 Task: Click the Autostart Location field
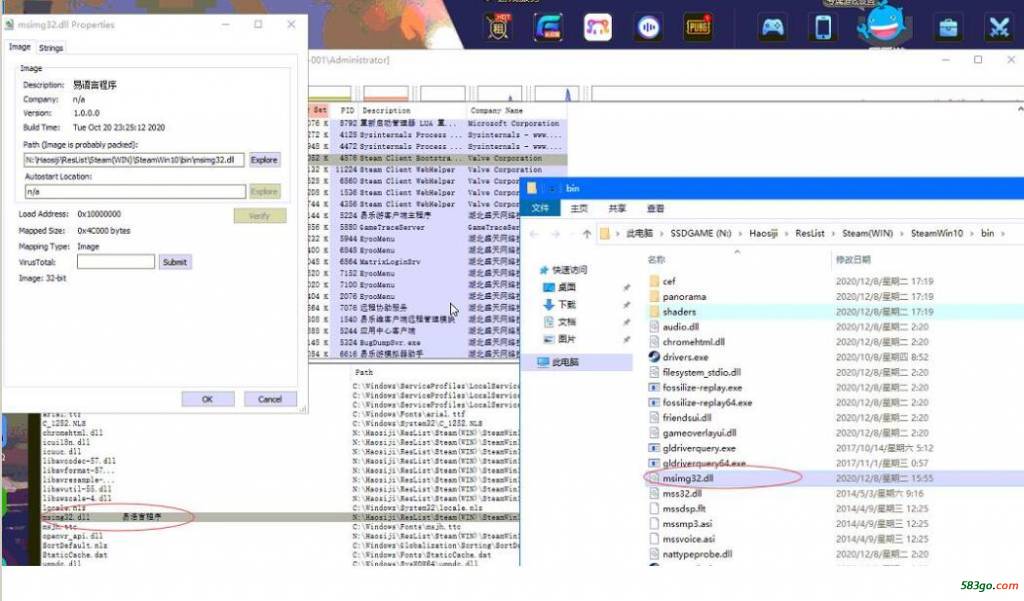coord(135,191)
